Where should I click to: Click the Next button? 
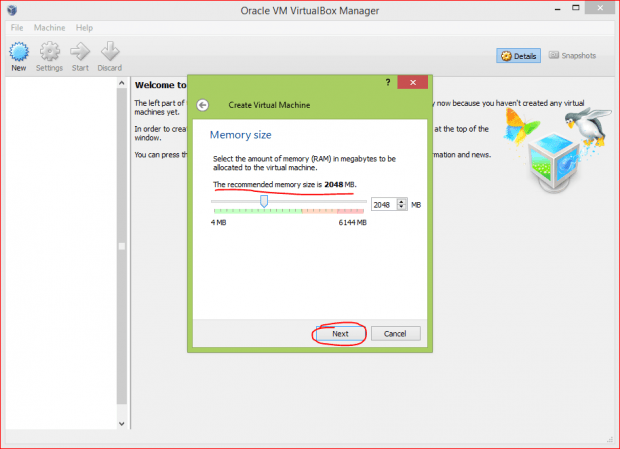[x=340, y=334]
